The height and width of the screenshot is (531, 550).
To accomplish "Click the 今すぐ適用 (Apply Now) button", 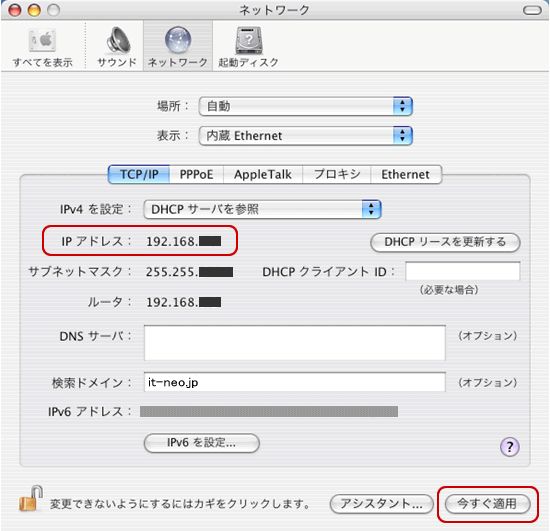I will point(487,504).
